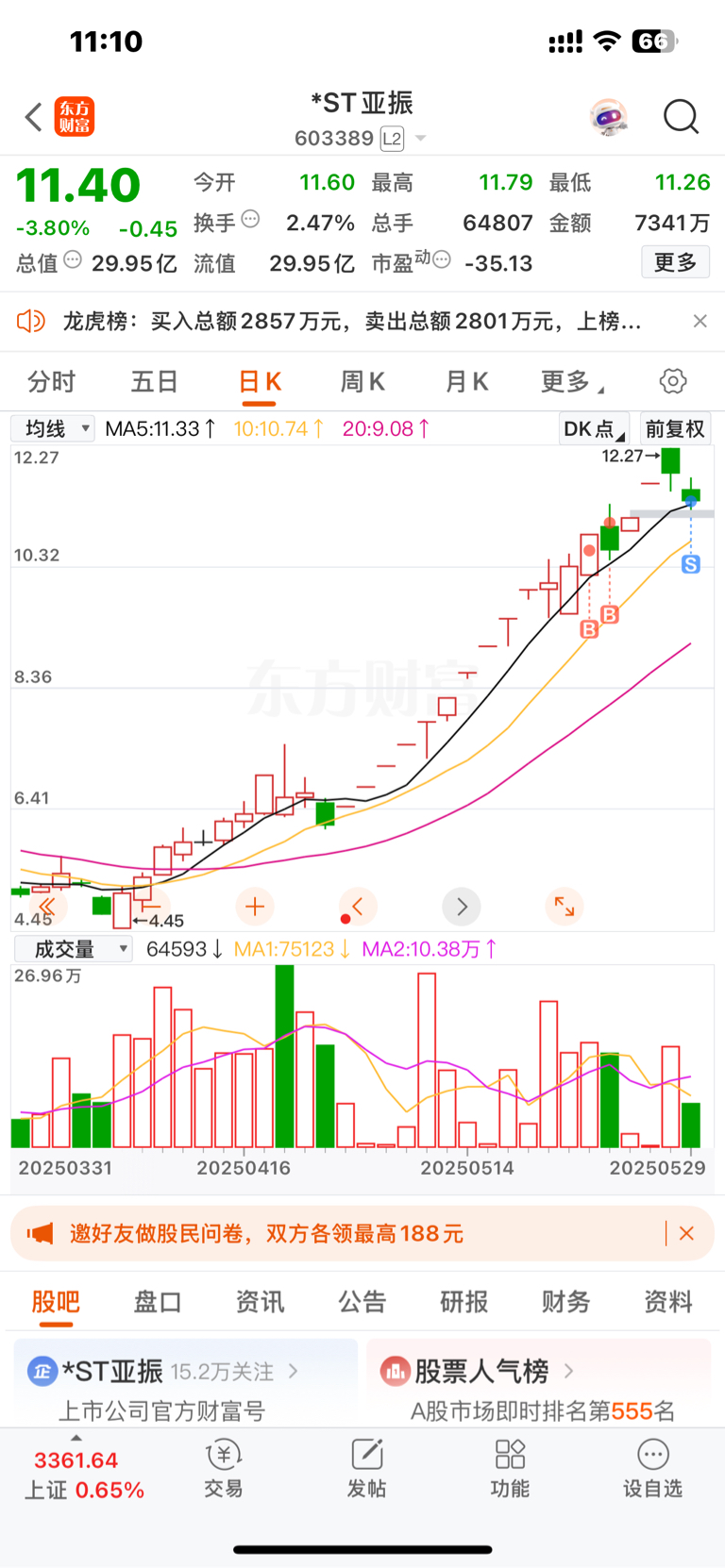The height and width of the screenshot is (1568, 725).
Task: Tap the 更多 button in quote panel
Action: 676,262
